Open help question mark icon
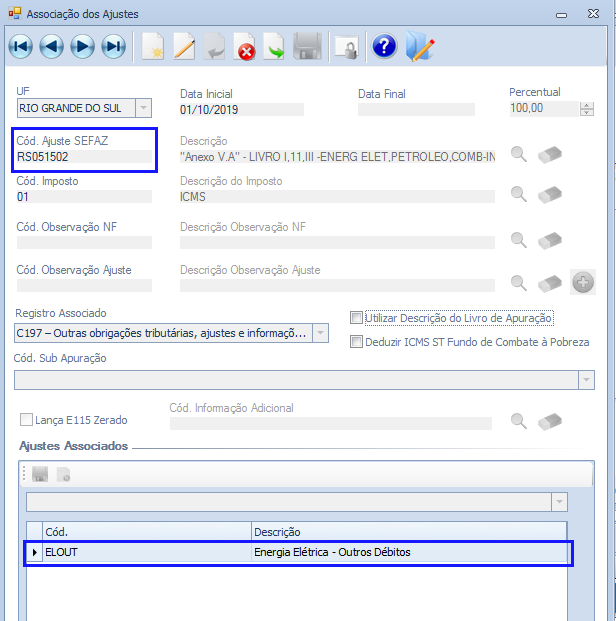The height and width of the screenshot is (621, 616). (x=384, y=46)
